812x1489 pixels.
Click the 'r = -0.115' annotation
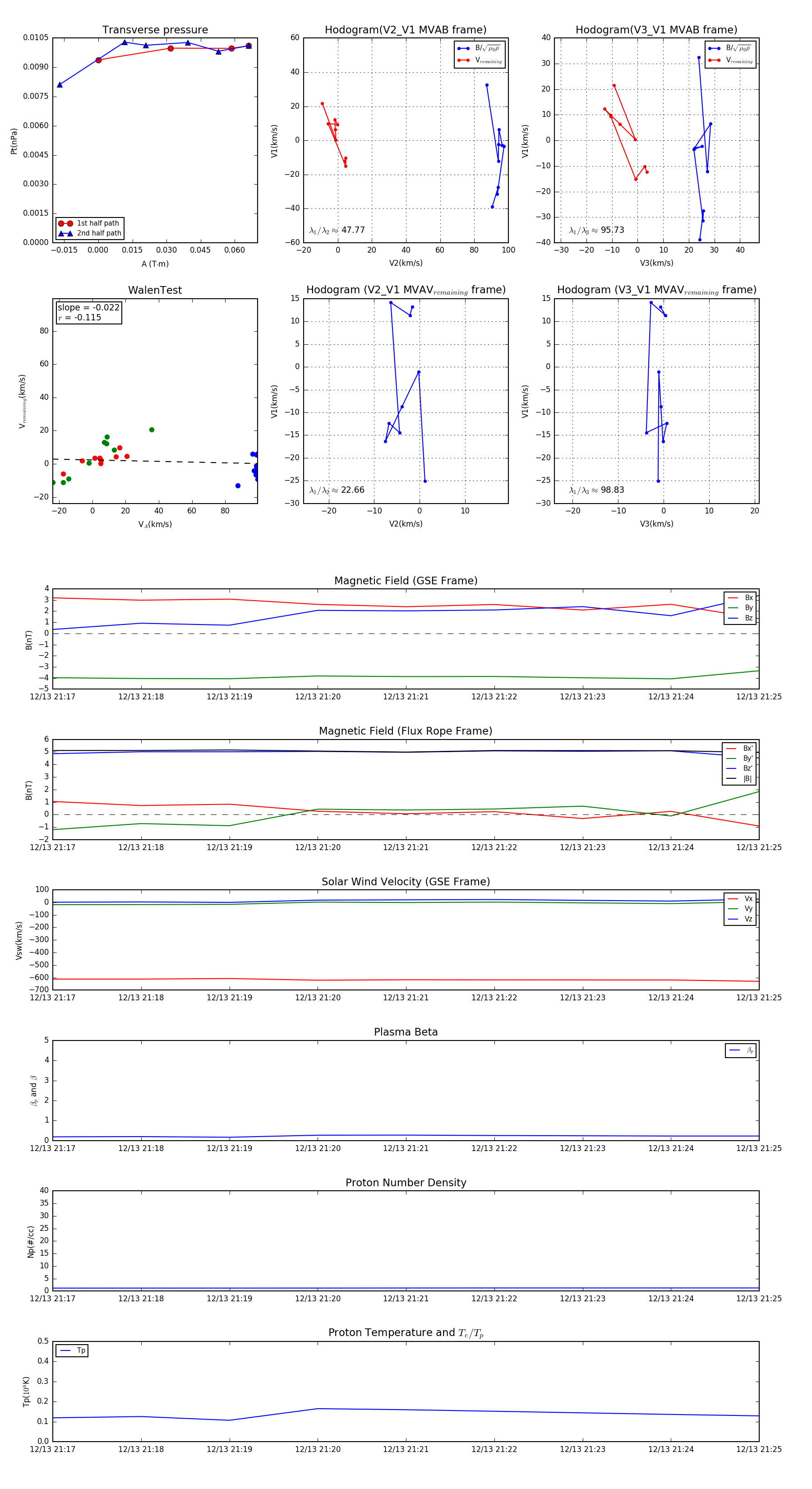[x=80, y=317]
